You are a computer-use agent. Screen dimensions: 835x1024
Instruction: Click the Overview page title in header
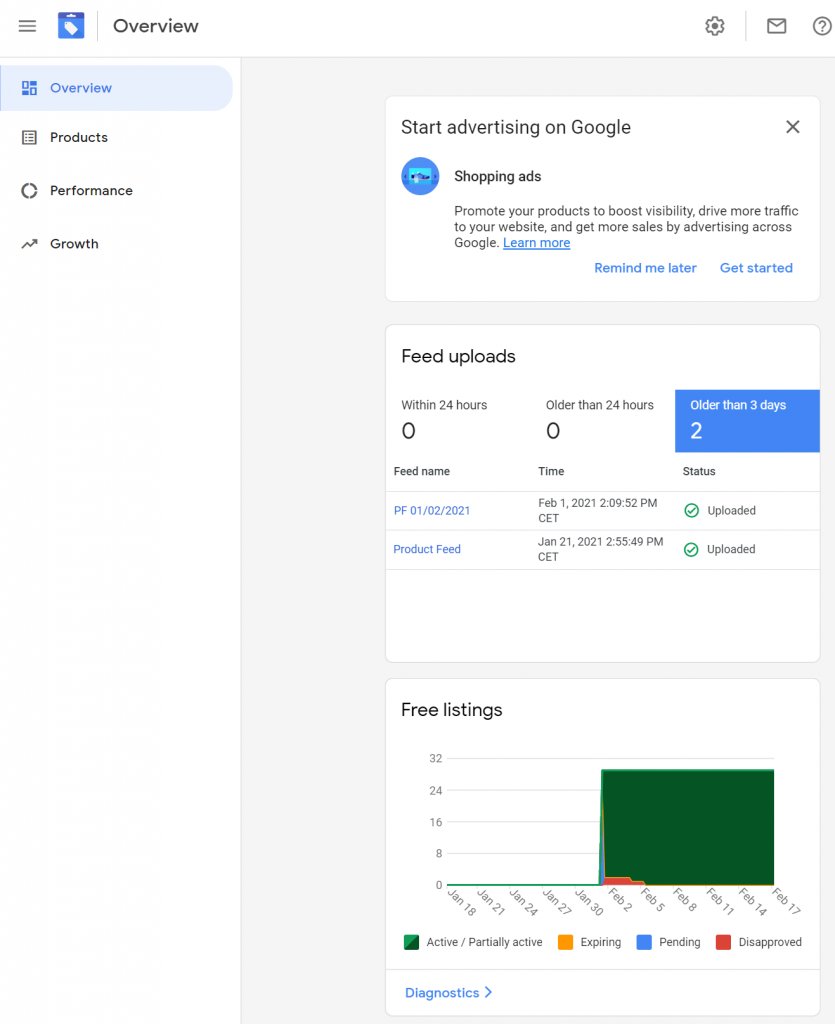[x=155, y=26]
